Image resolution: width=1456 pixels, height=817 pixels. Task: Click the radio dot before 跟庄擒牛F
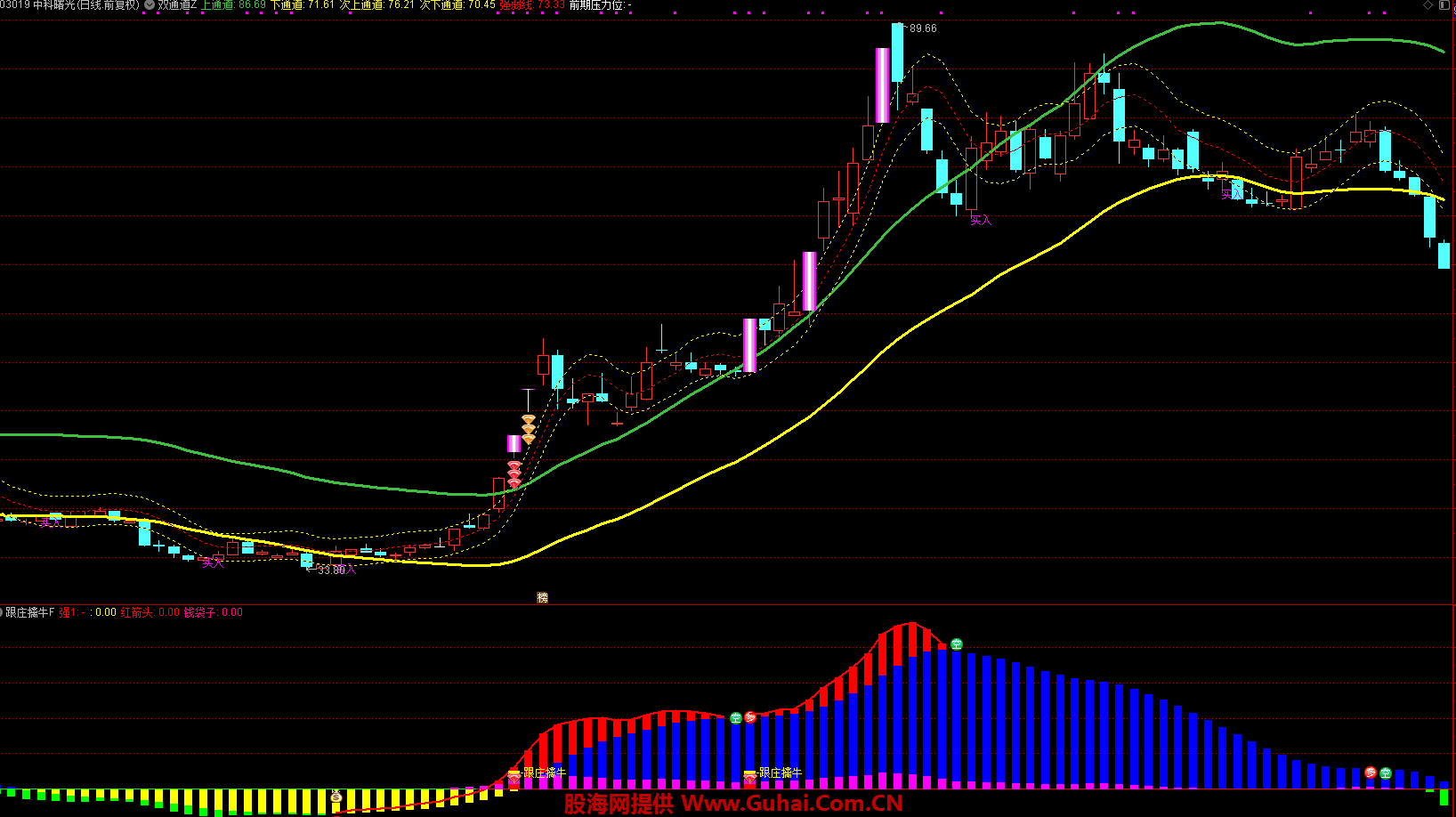coord(2,612)
